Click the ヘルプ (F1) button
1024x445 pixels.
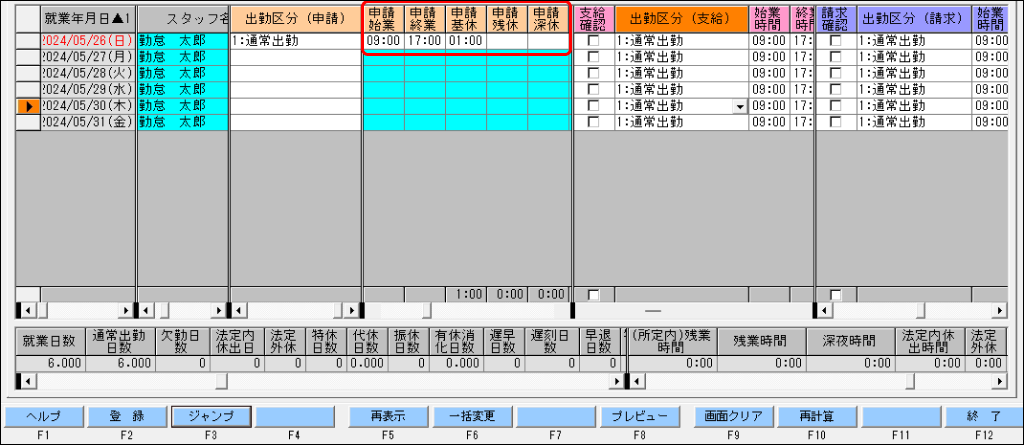tap(44, 416)
